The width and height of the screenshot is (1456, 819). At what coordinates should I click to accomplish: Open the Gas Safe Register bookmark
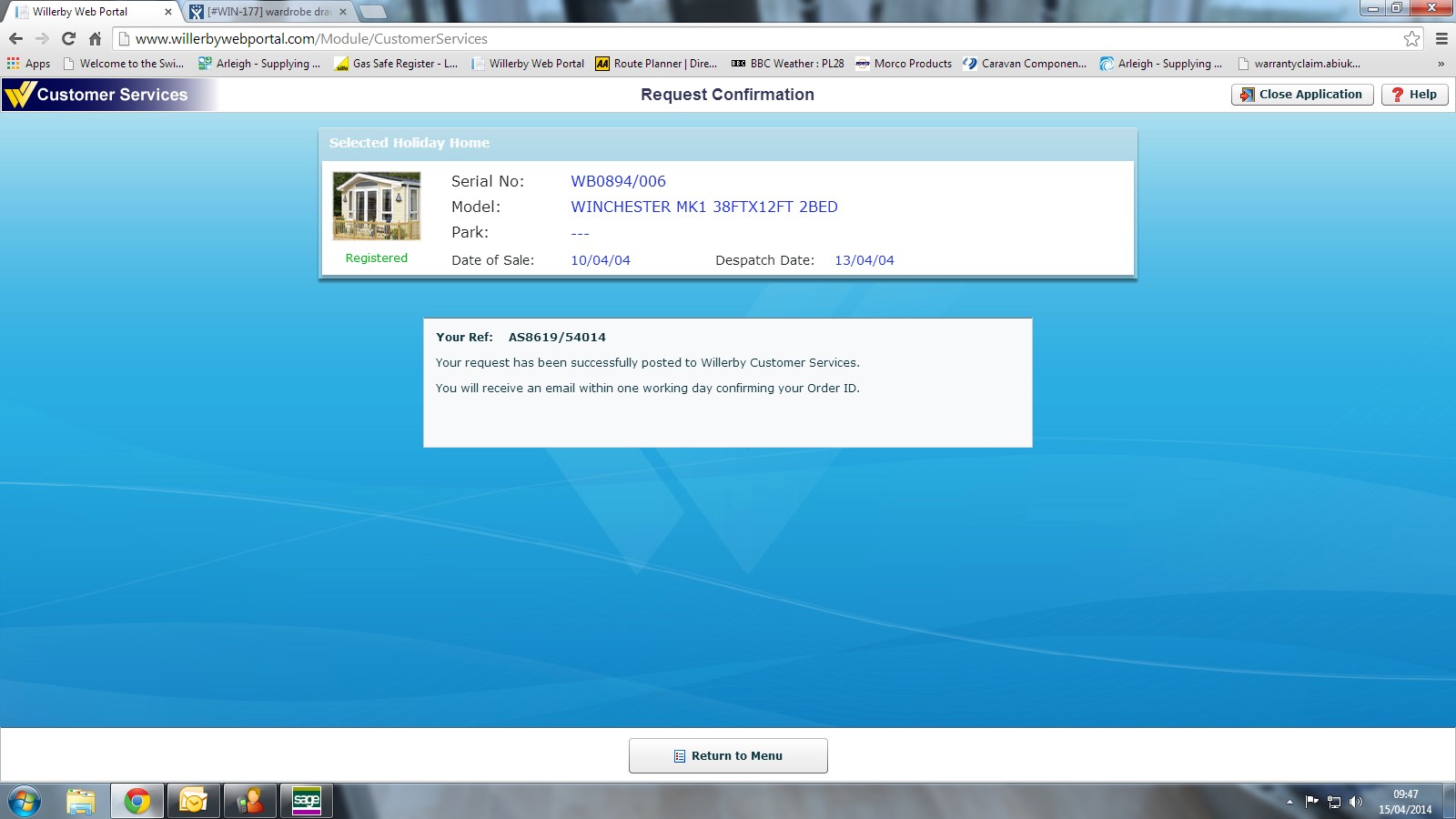coord(396,64)
